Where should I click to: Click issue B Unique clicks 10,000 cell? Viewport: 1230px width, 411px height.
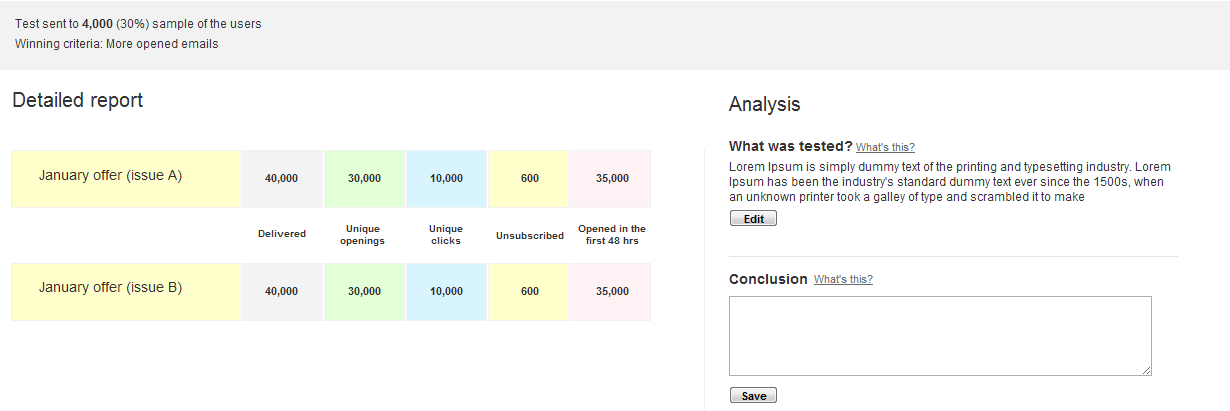pos(446,291)
